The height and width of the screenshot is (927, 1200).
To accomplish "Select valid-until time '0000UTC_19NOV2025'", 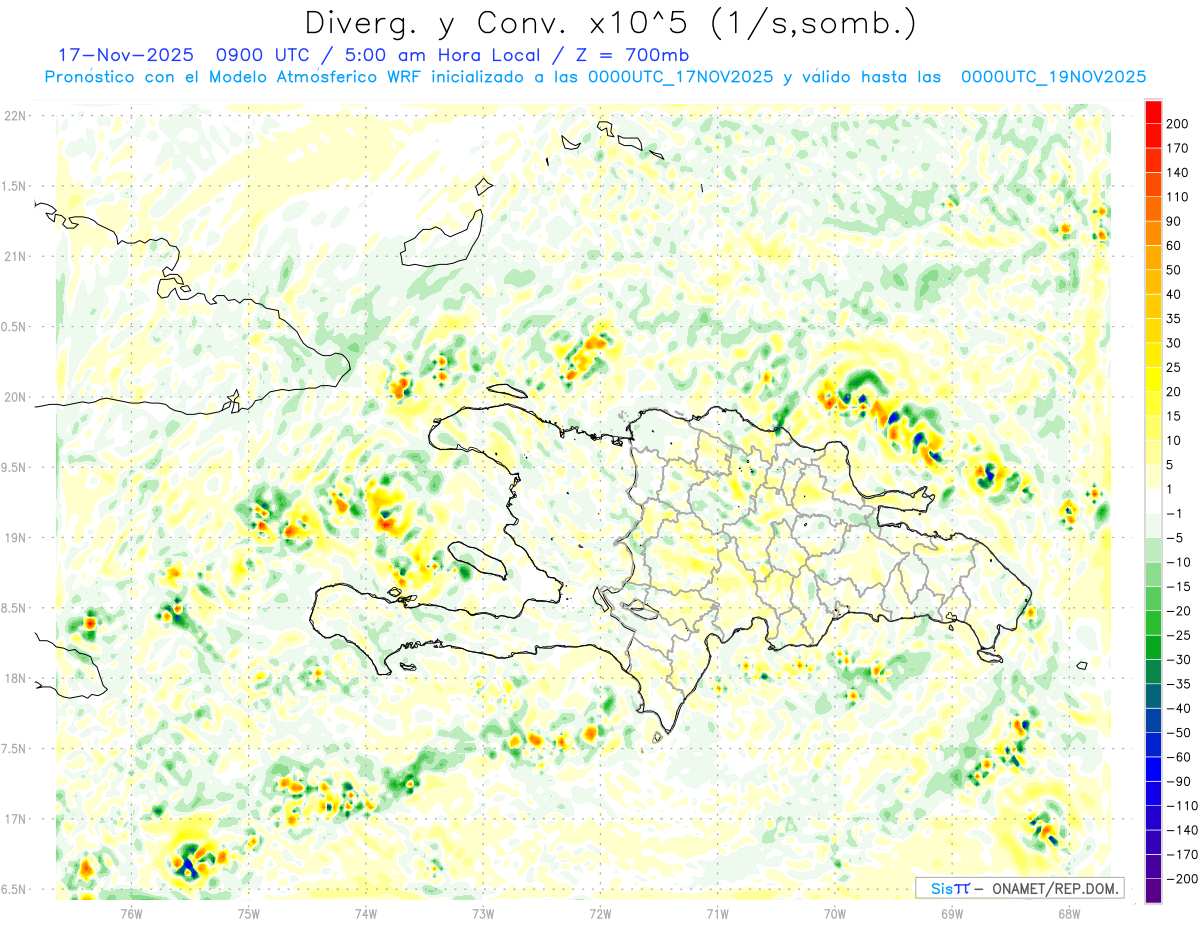I will tap(1053, 77).
